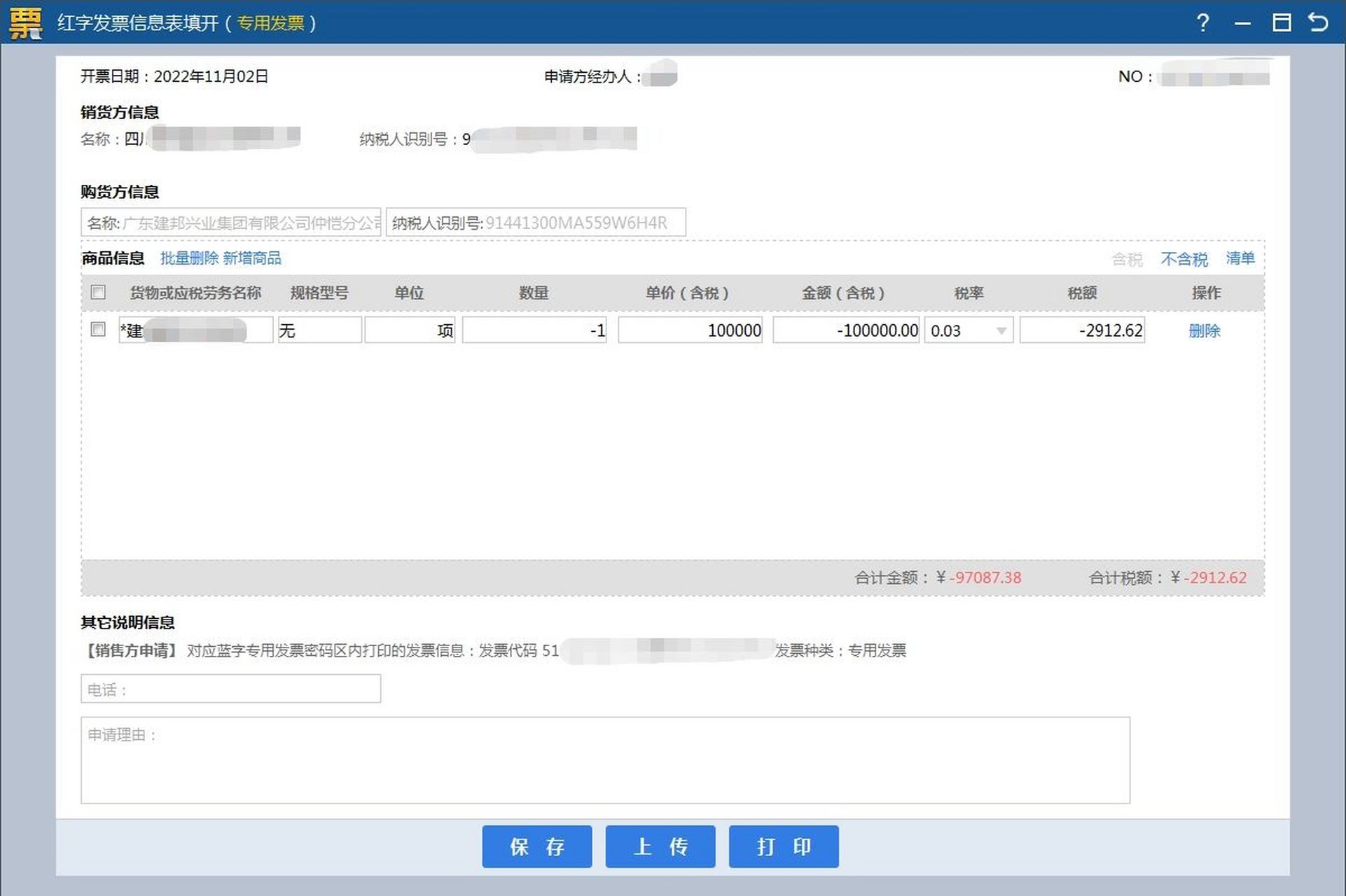Click the 税率 column header
The height and width of the screenshot is (896, 1346).
pyautogui.click(x=969, y=293)
